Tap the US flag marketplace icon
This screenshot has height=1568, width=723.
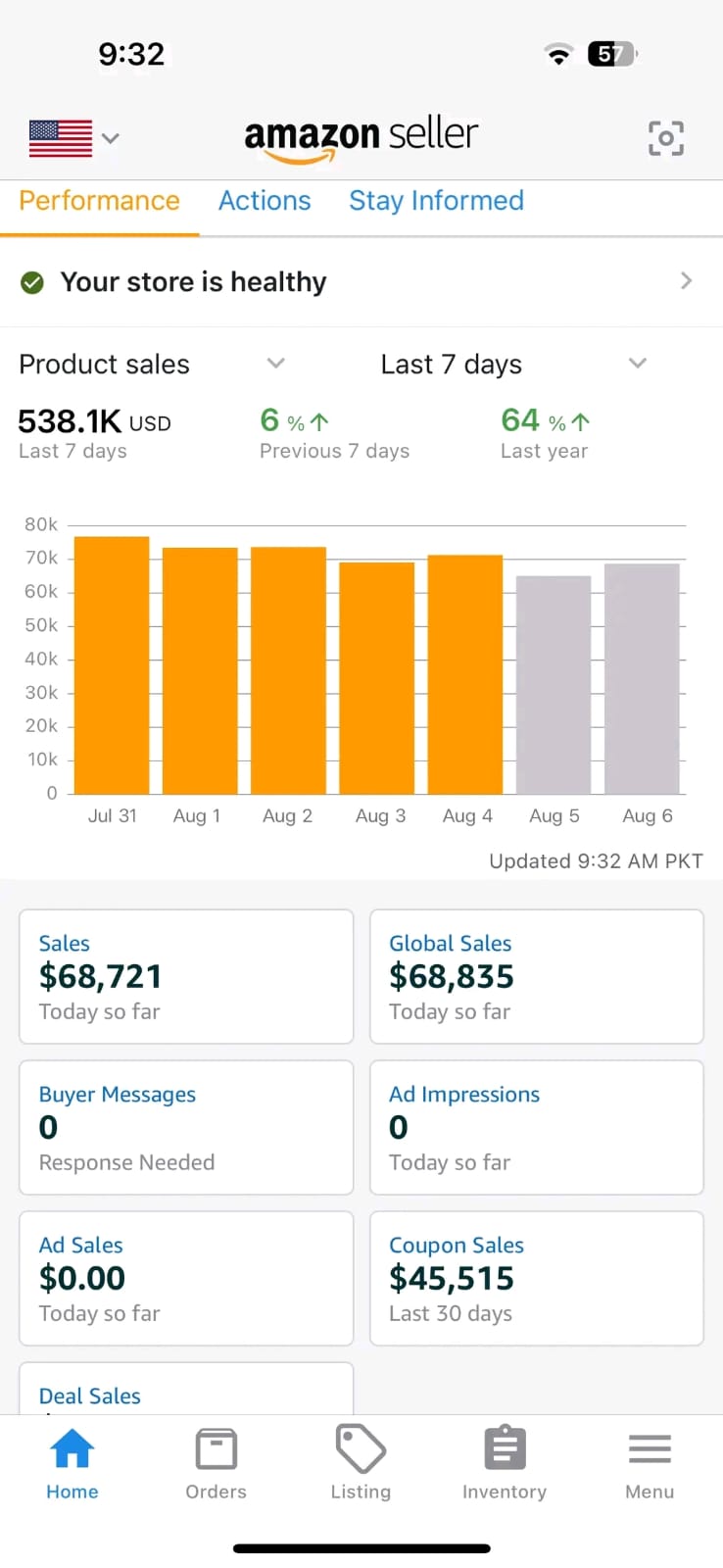[x=61, y=138]
